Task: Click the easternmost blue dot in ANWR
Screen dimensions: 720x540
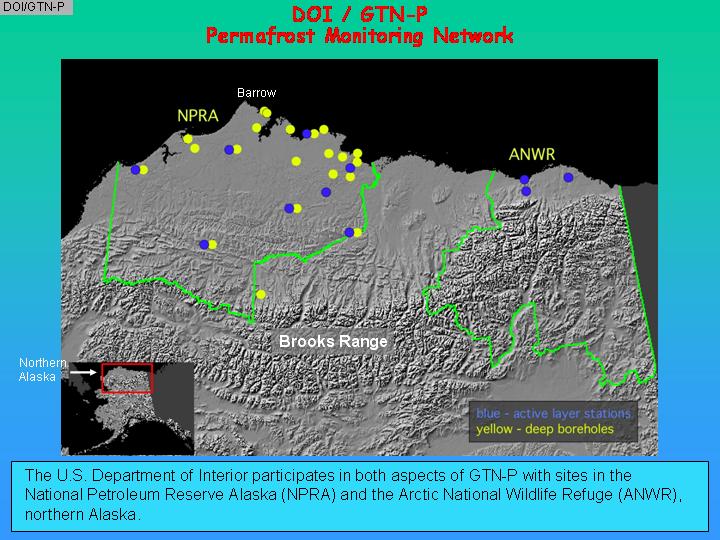Action: (568, 177)
